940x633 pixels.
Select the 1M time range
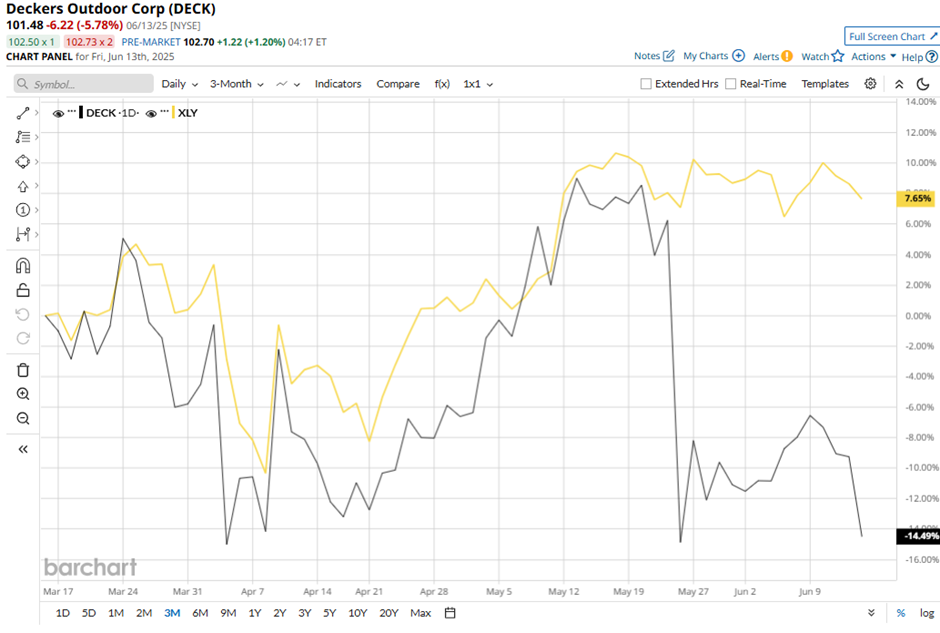(116, 613)
